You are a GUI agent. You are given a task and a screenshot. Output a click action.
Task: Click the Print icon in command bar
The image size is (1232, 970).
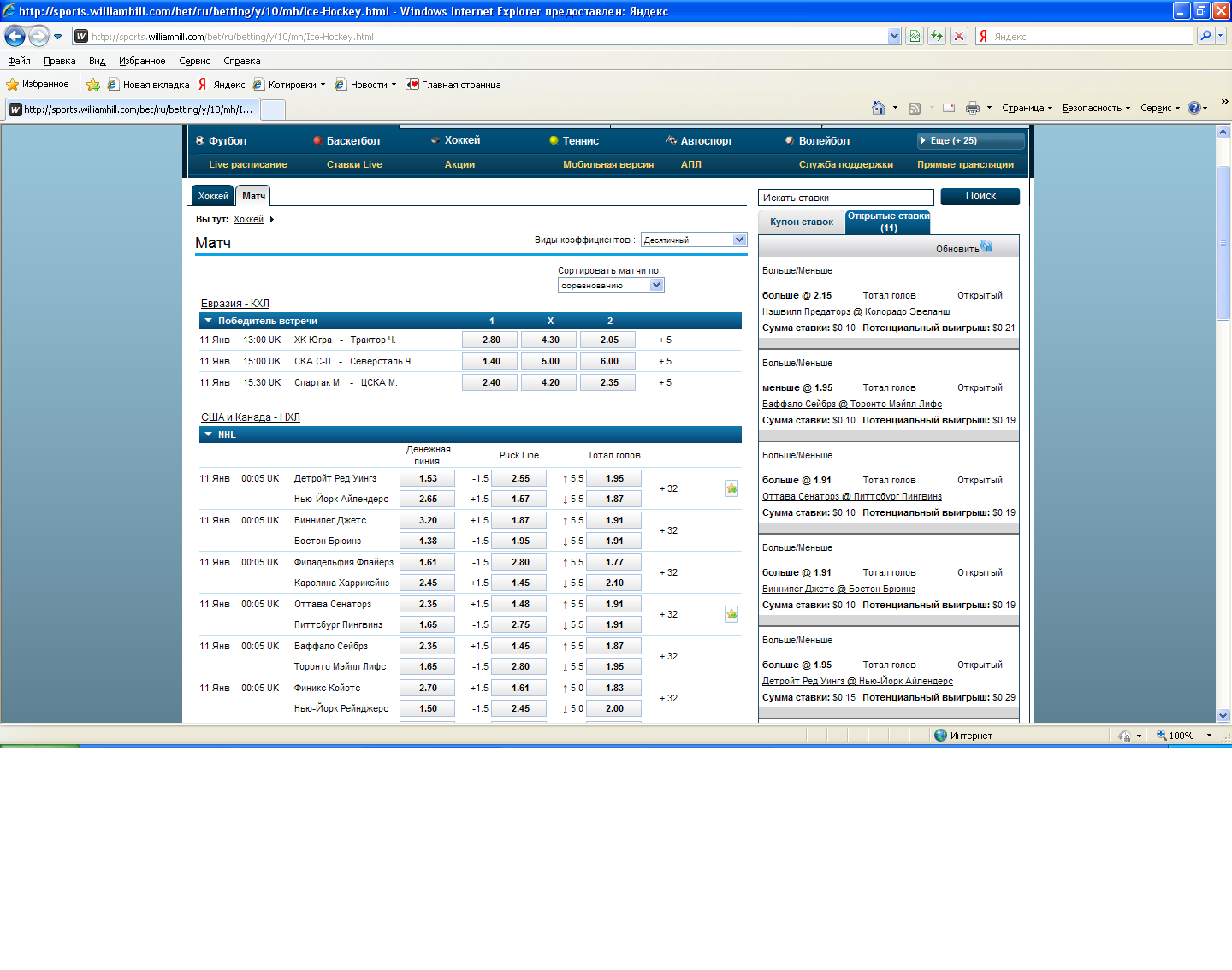972,108
